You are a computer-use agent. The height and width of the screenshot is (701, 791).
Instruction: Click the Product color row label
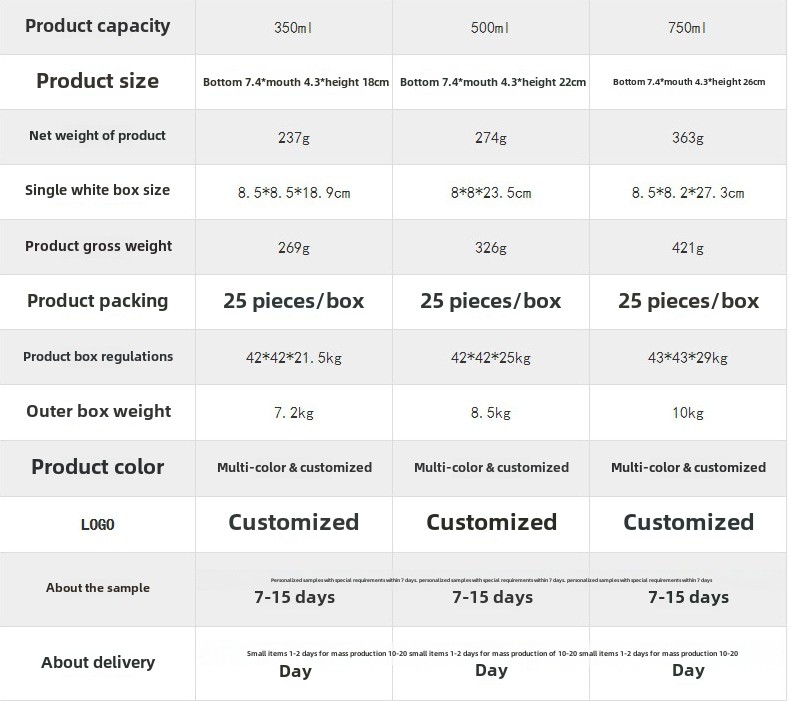(97, 466)
